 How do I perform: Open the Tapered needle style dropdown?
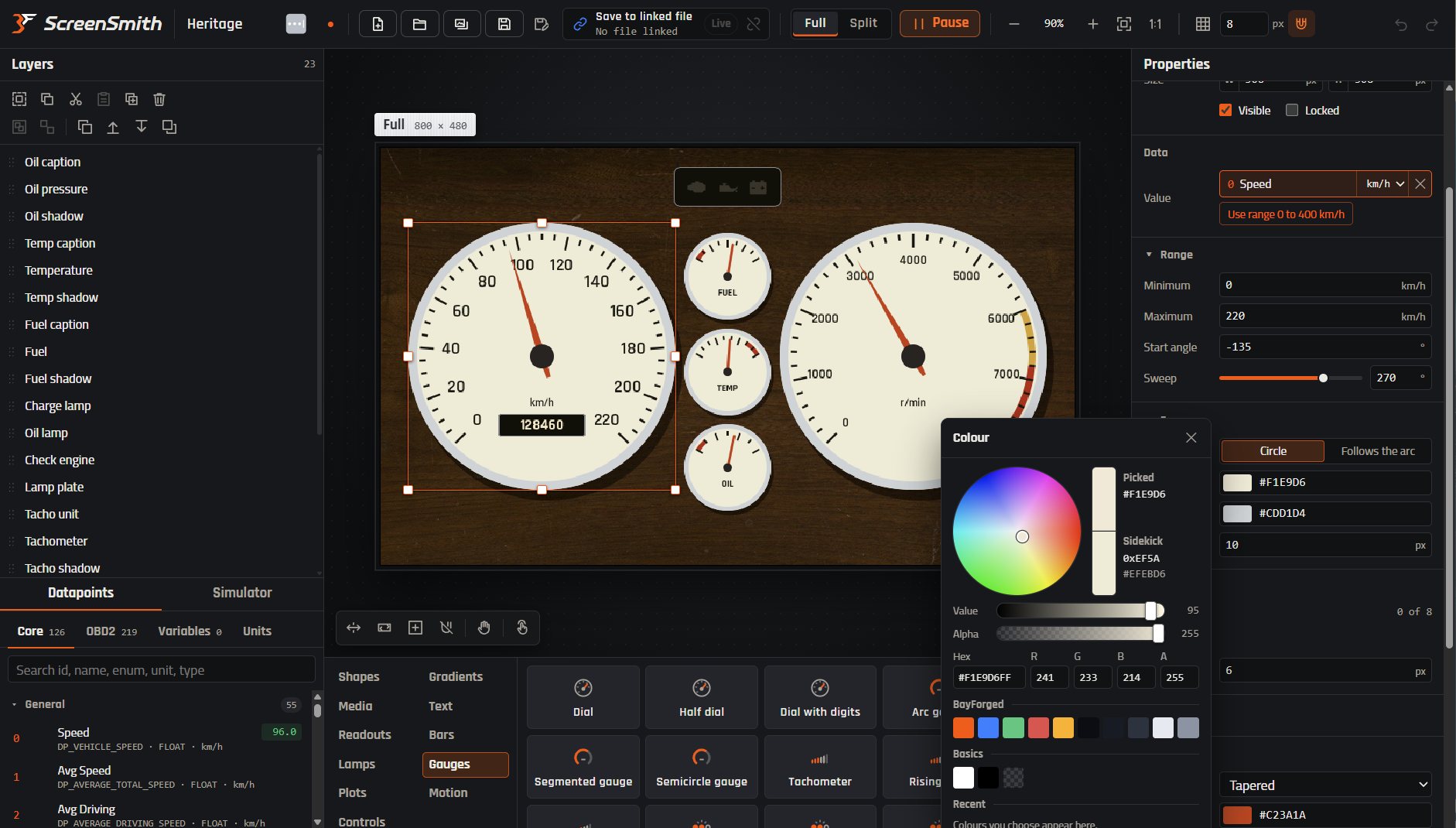pyautogui.click(x=1325, y=785)
